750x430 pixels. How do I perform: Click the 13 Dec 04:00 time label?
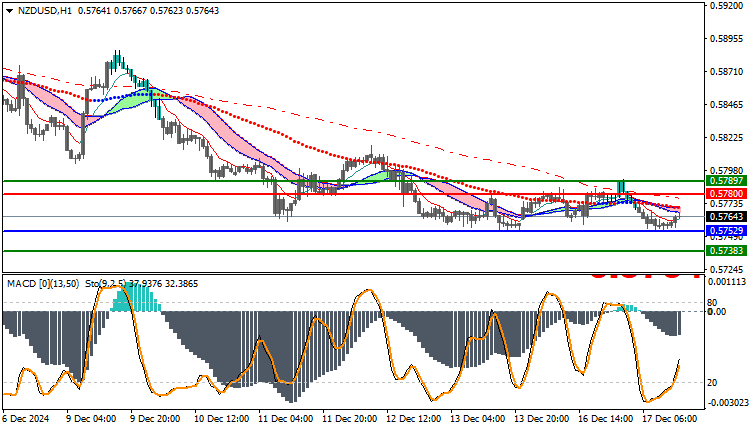point(478,419)
